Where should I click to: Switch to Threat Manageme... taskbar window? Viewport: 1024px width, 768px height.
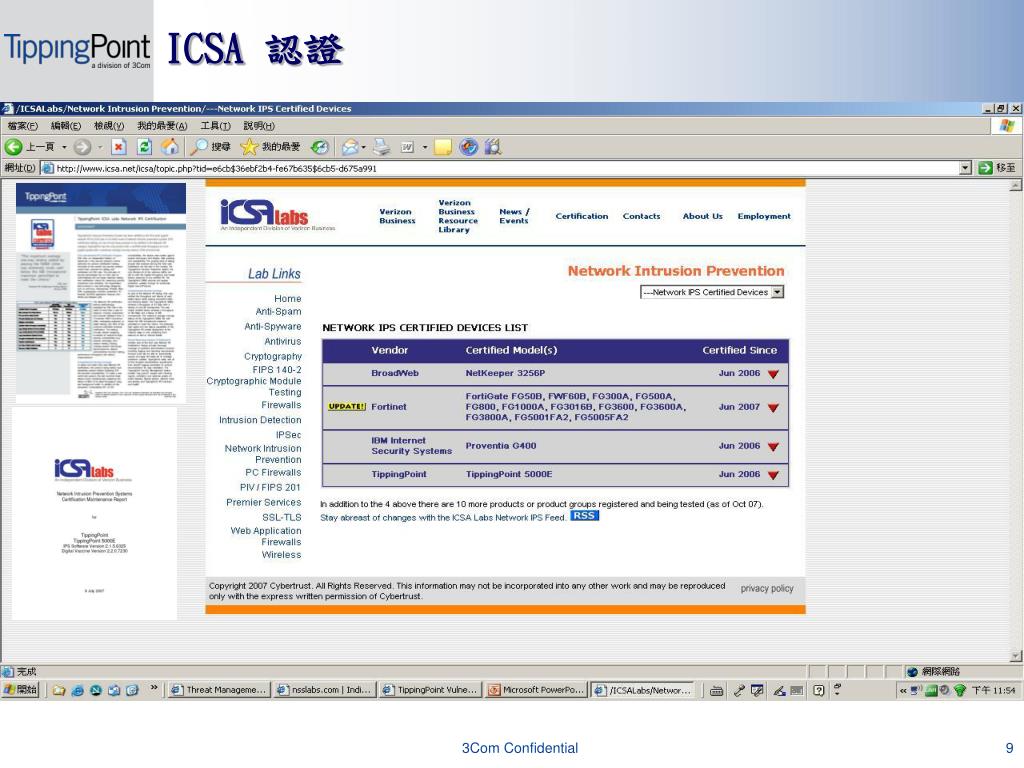219,690
